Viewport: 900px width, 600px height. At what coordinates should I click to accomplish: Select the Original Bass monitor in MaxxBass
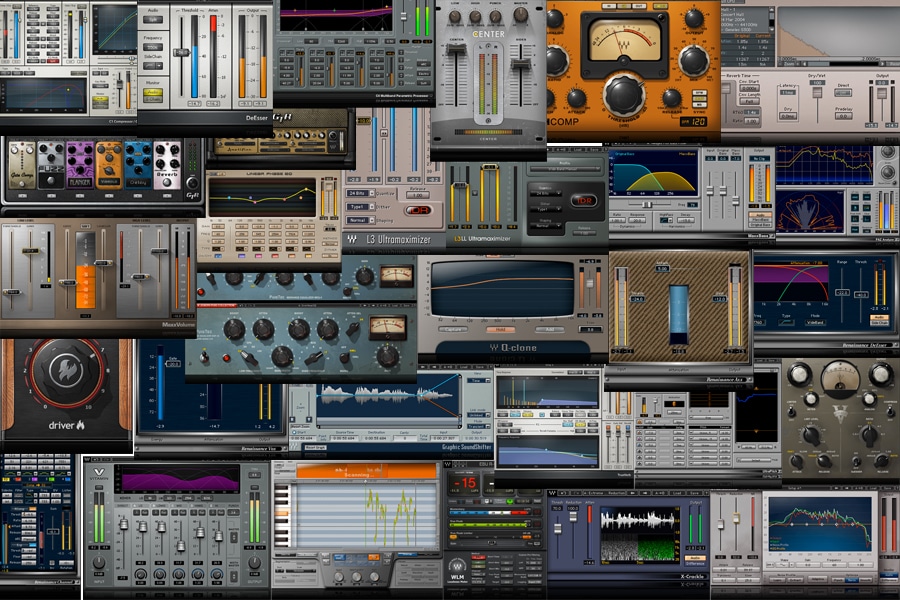point(760,224)
